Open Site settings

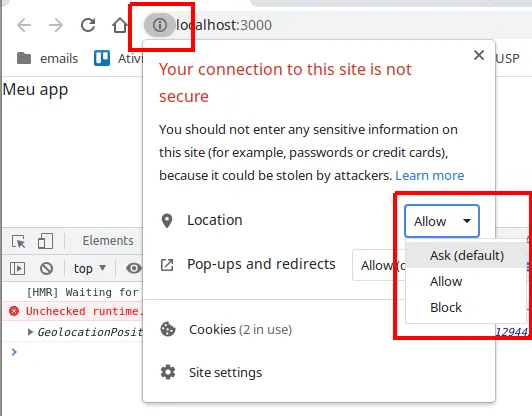(x=226, y=373)
